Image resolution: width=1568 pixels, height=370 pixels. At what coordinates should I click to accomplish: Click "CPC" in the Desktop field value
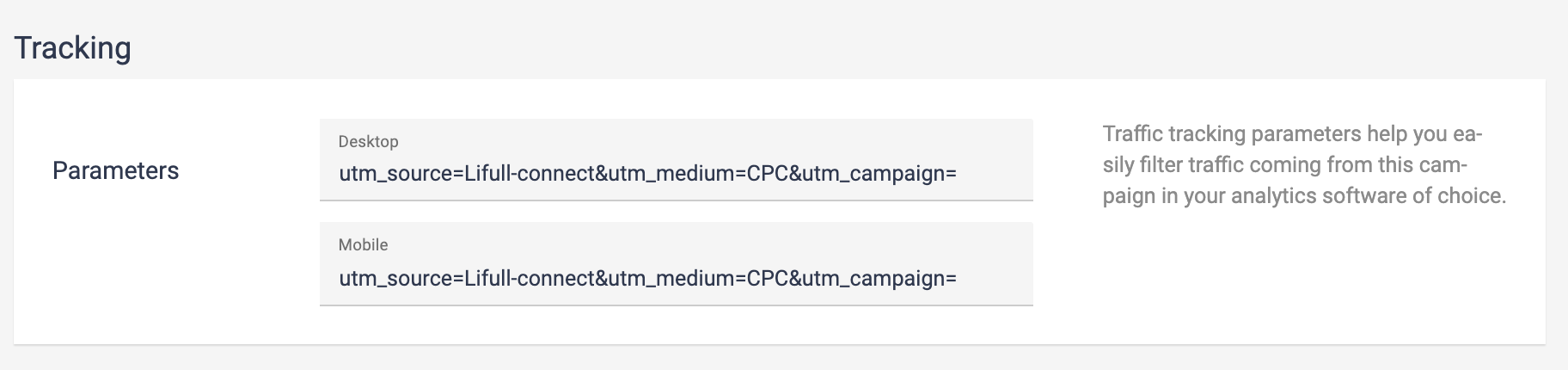(768, 174)
